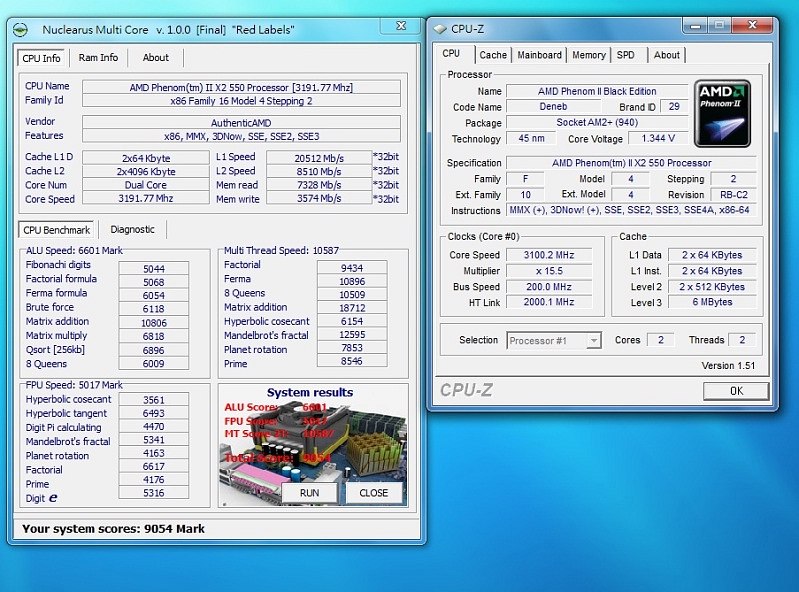
Task: Click the Fibonachi digits score 5044
Action: (x=153, y=268)
